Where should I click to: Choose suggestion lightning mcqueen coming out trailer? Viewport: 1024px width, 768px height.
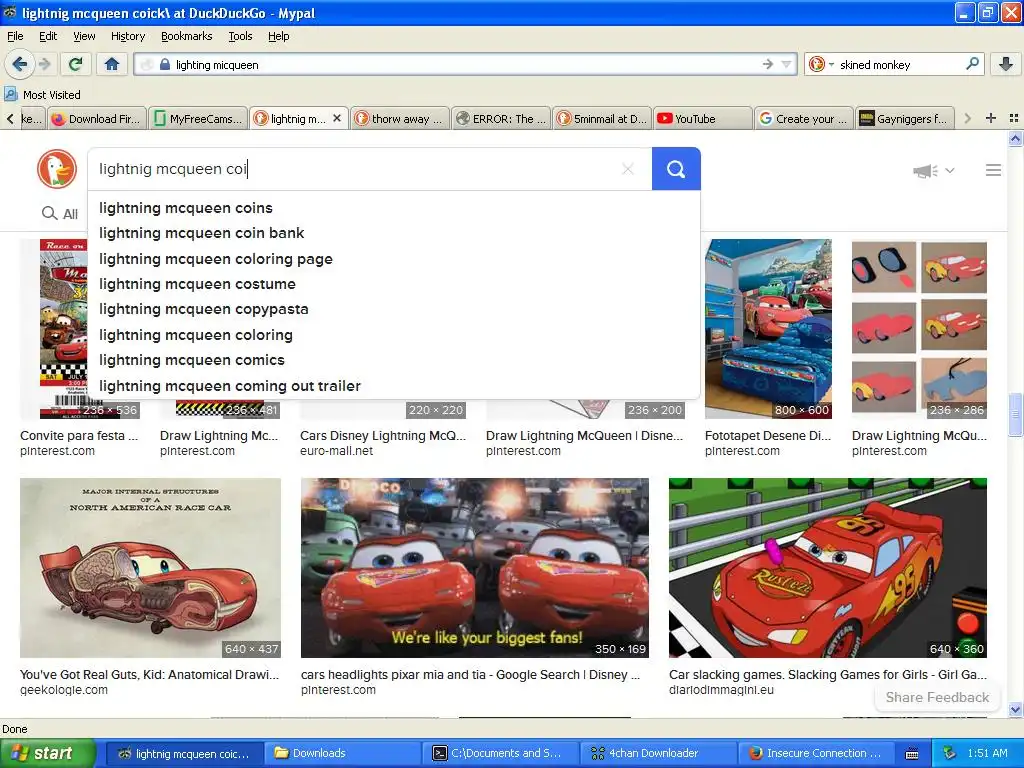click(394, 385)
